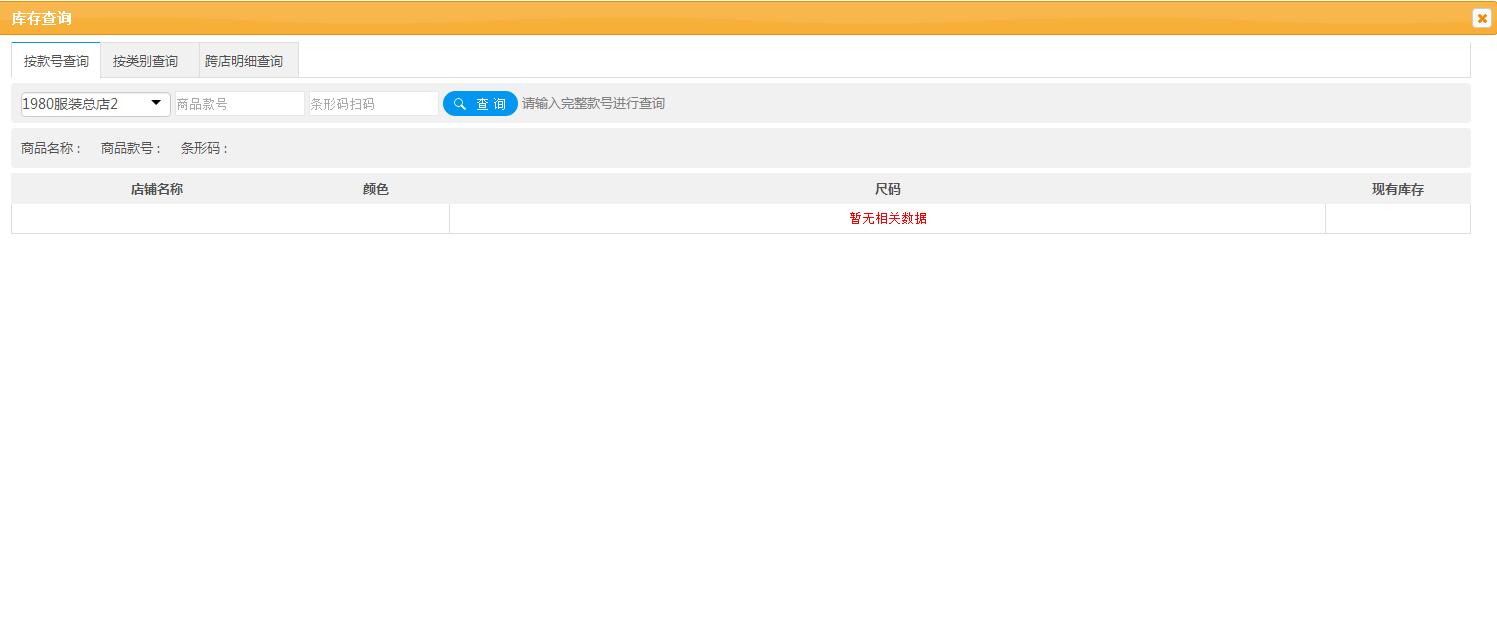
Task: Click the orange close icon on the dialog
Action: (1482, 18)
